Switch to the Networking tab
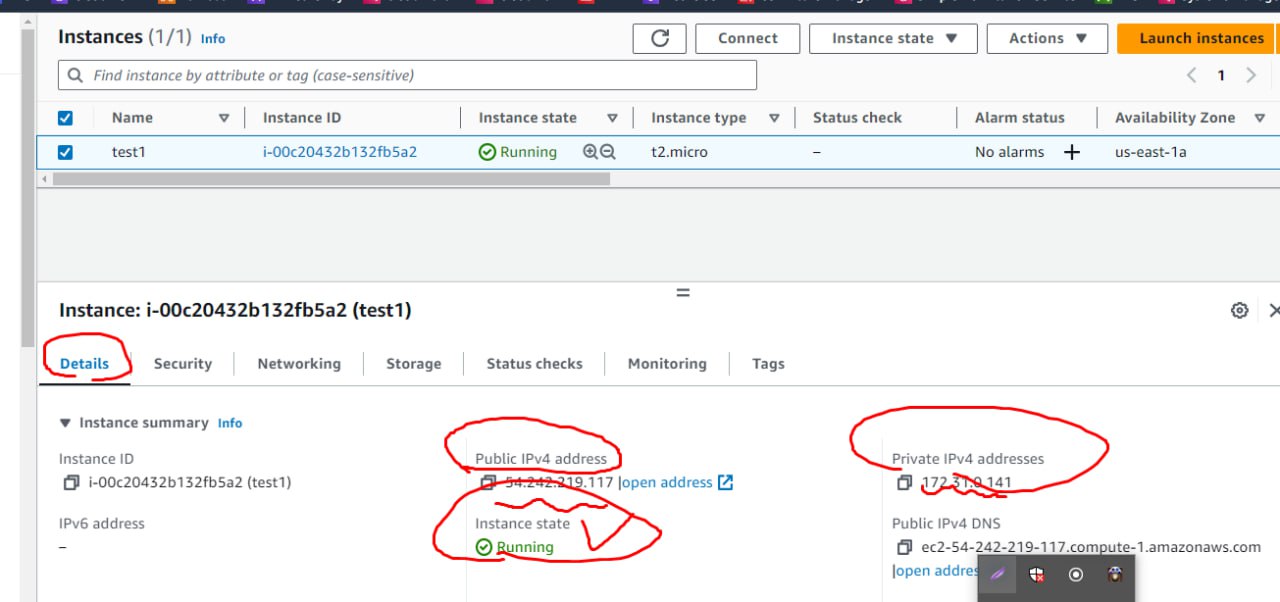Screen dimensions: 1280x602 (x=299, y=364)
